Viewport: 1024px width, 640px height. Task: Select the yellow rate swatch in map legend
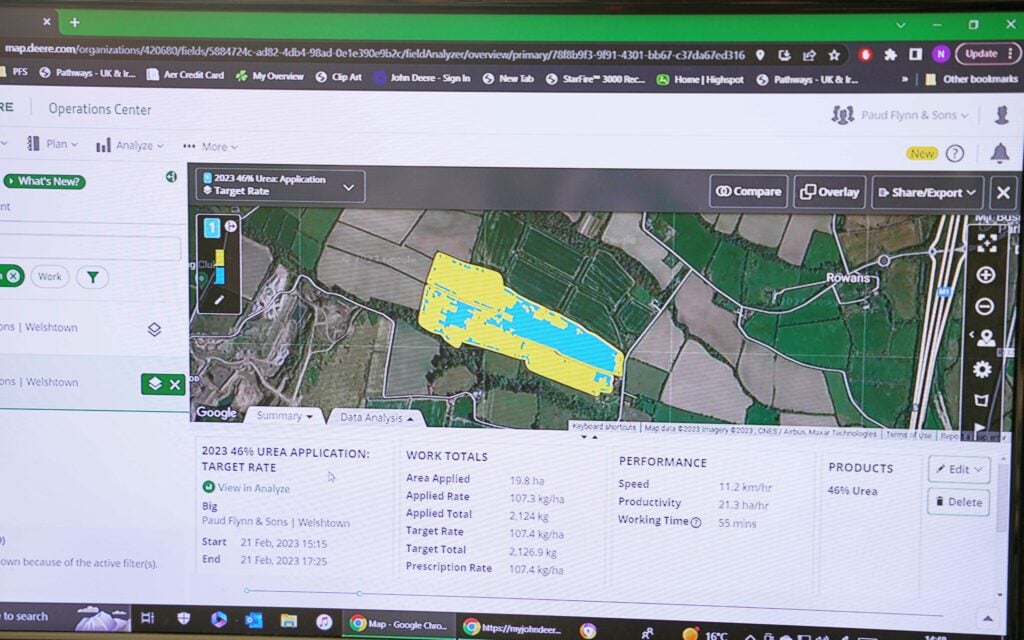coord(220,256)
